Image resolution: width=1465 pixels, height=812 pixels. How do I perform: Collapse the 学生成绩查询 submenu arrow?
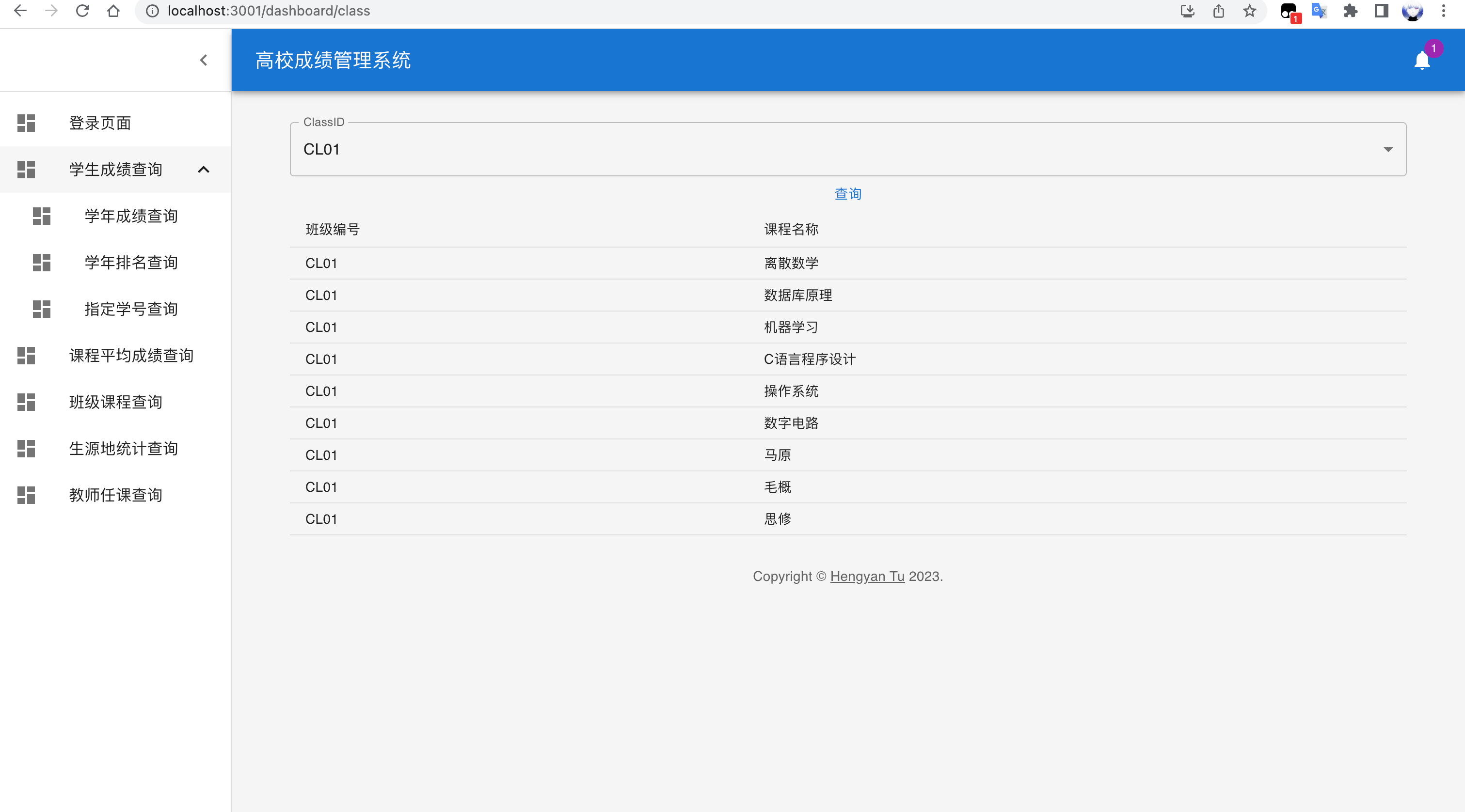point(203,170)
